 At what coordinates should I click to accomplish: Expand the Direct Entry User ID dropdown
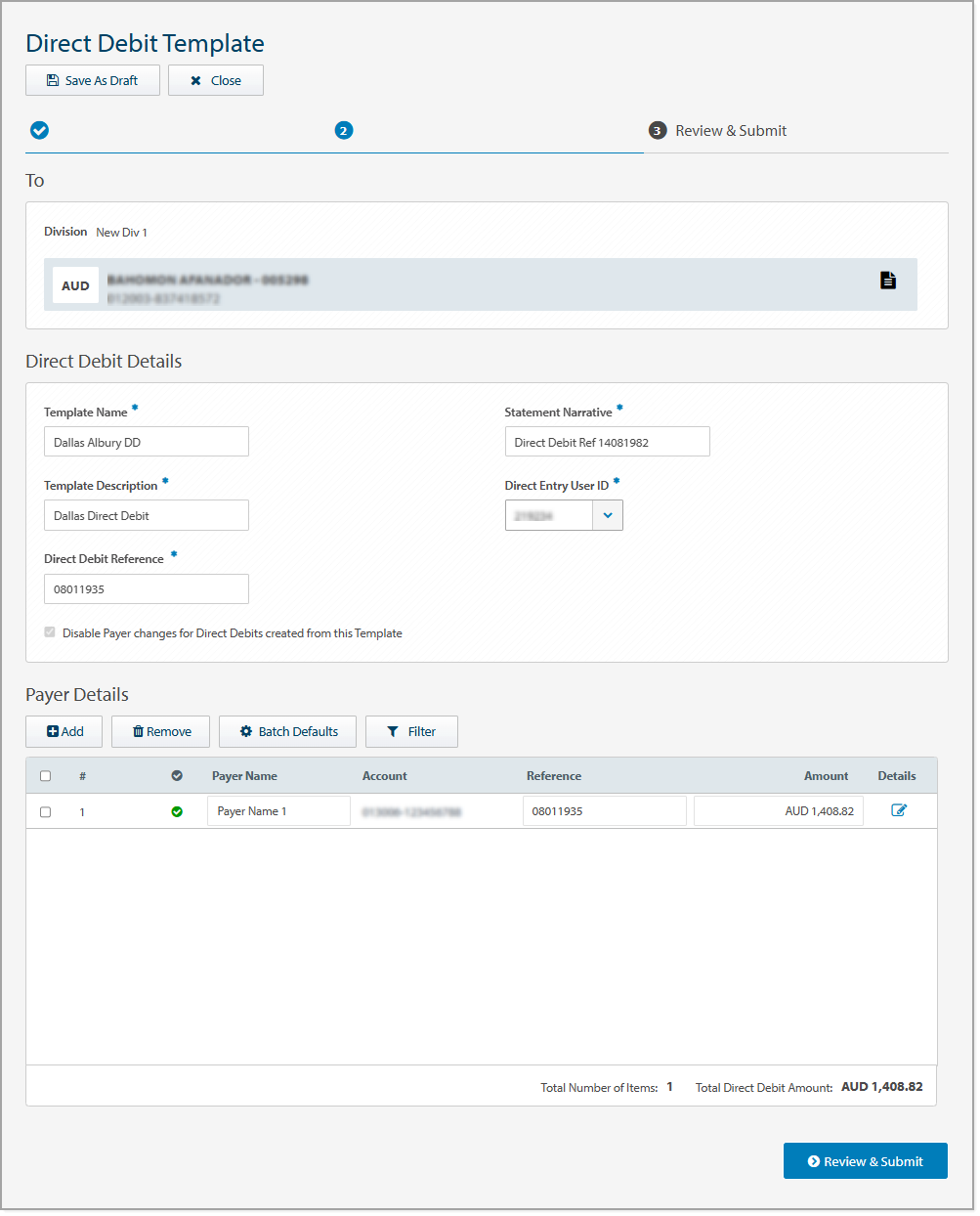(x=608, y=515)
